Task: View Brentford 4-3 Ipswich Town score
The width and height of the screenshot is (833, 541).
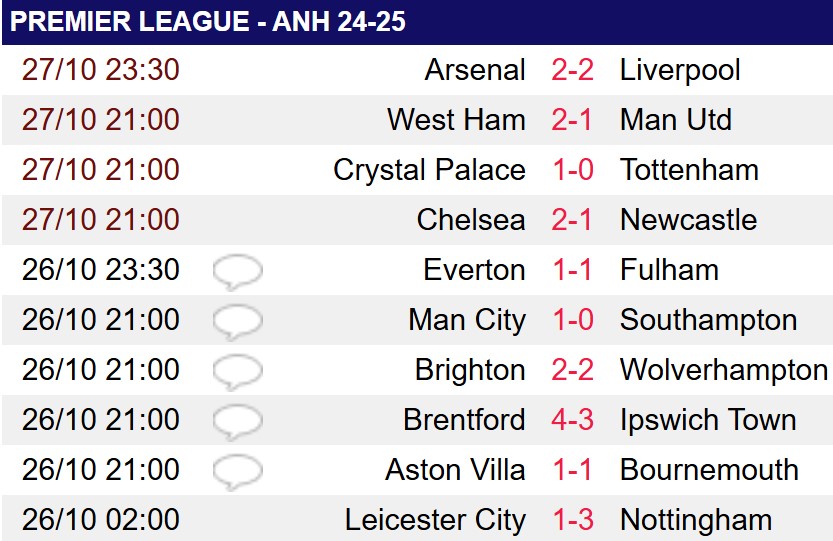Action: pyautogui.click(x=572, y=419)
